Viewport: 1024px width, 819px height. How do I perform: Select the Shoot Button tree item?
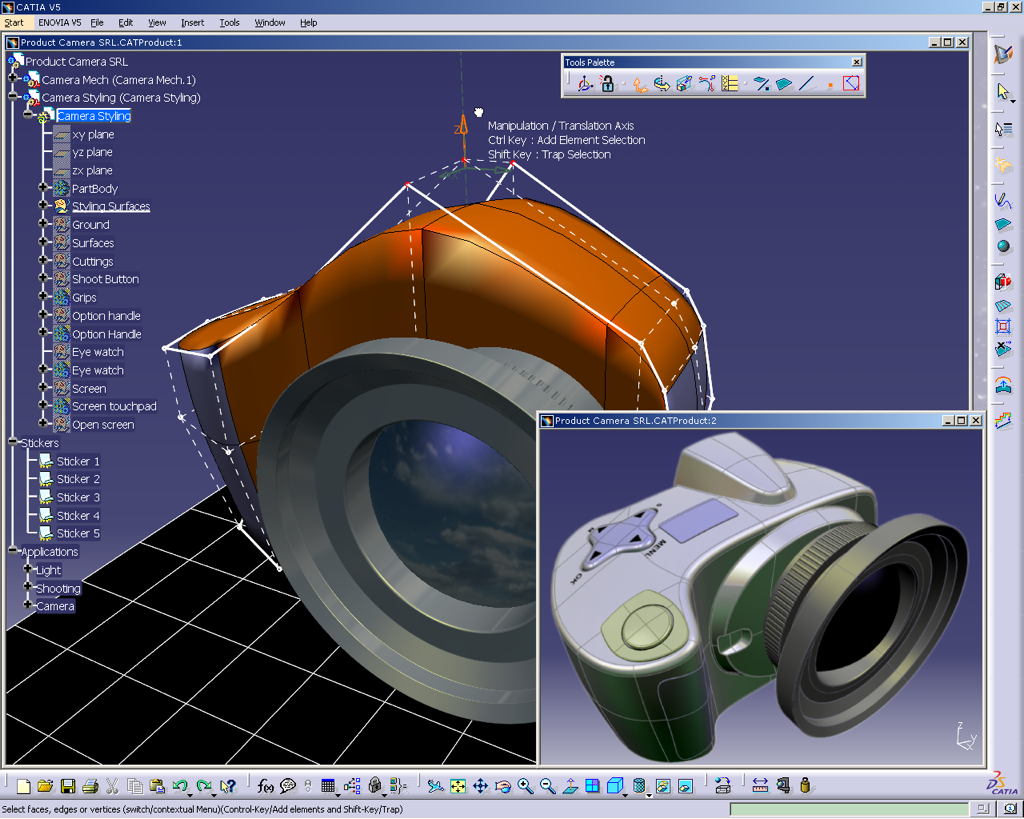click(104, 279)
